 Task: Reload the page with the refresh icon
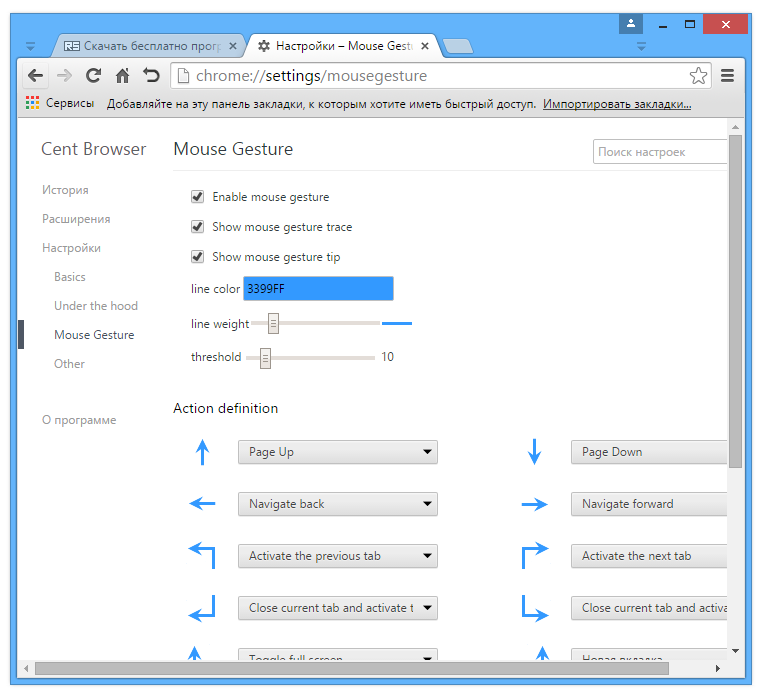(93, 75)
